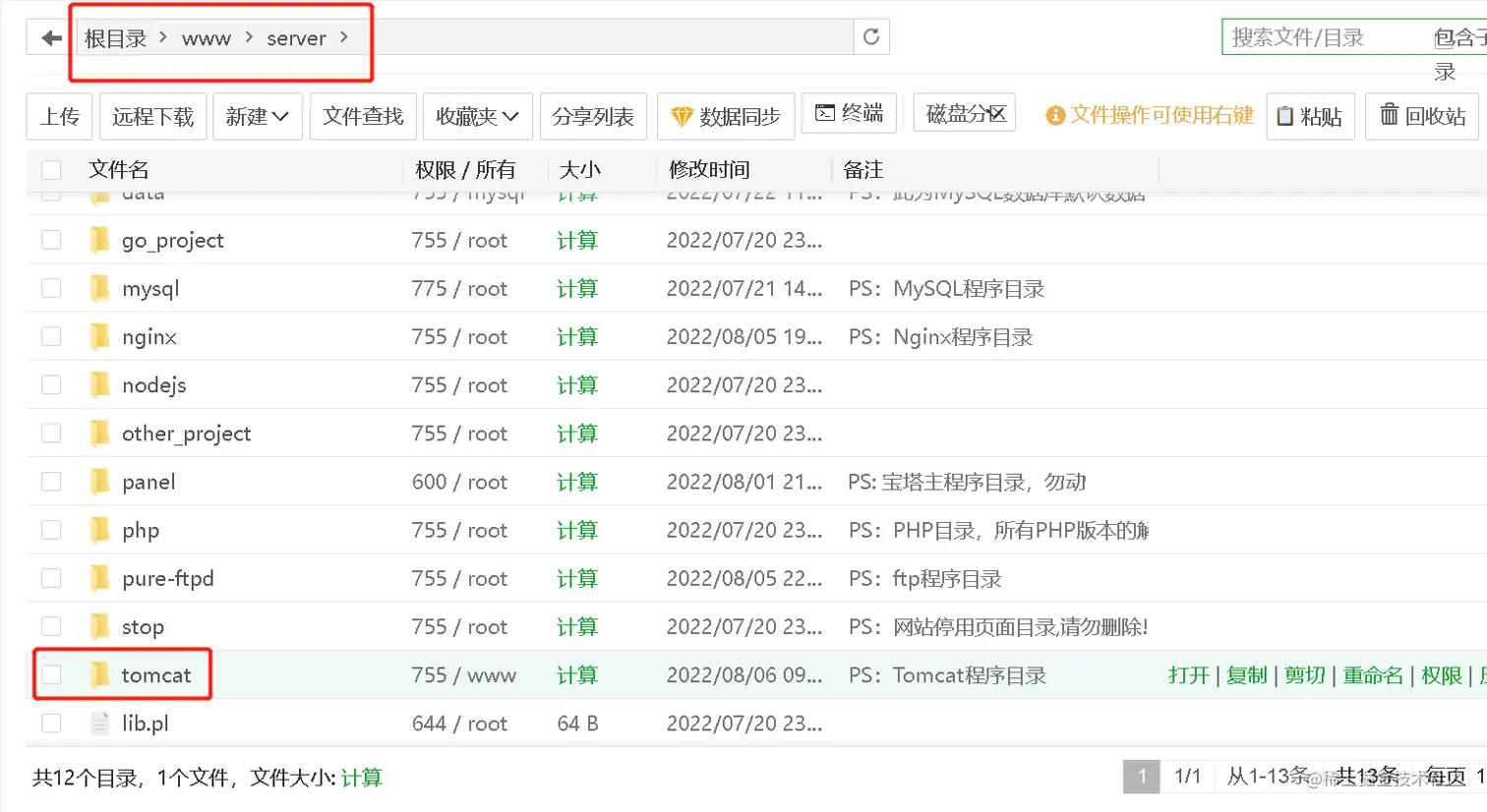Open the php folder icon
The height and width of the screenshot is (812, 1487).
(x=100, y=530)
